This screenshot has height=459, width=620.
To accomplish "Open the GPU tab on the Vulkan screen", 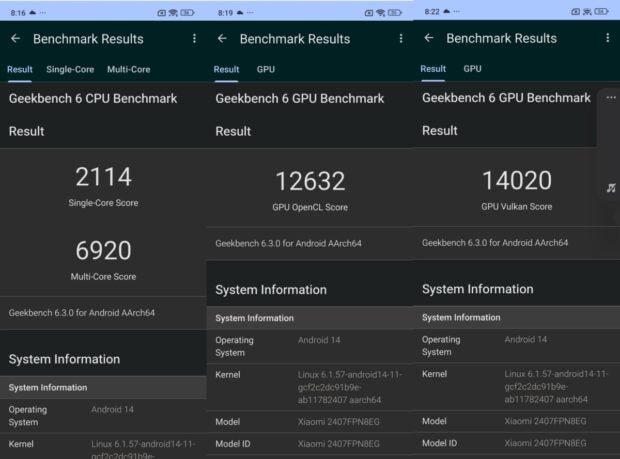I will 472,69.
